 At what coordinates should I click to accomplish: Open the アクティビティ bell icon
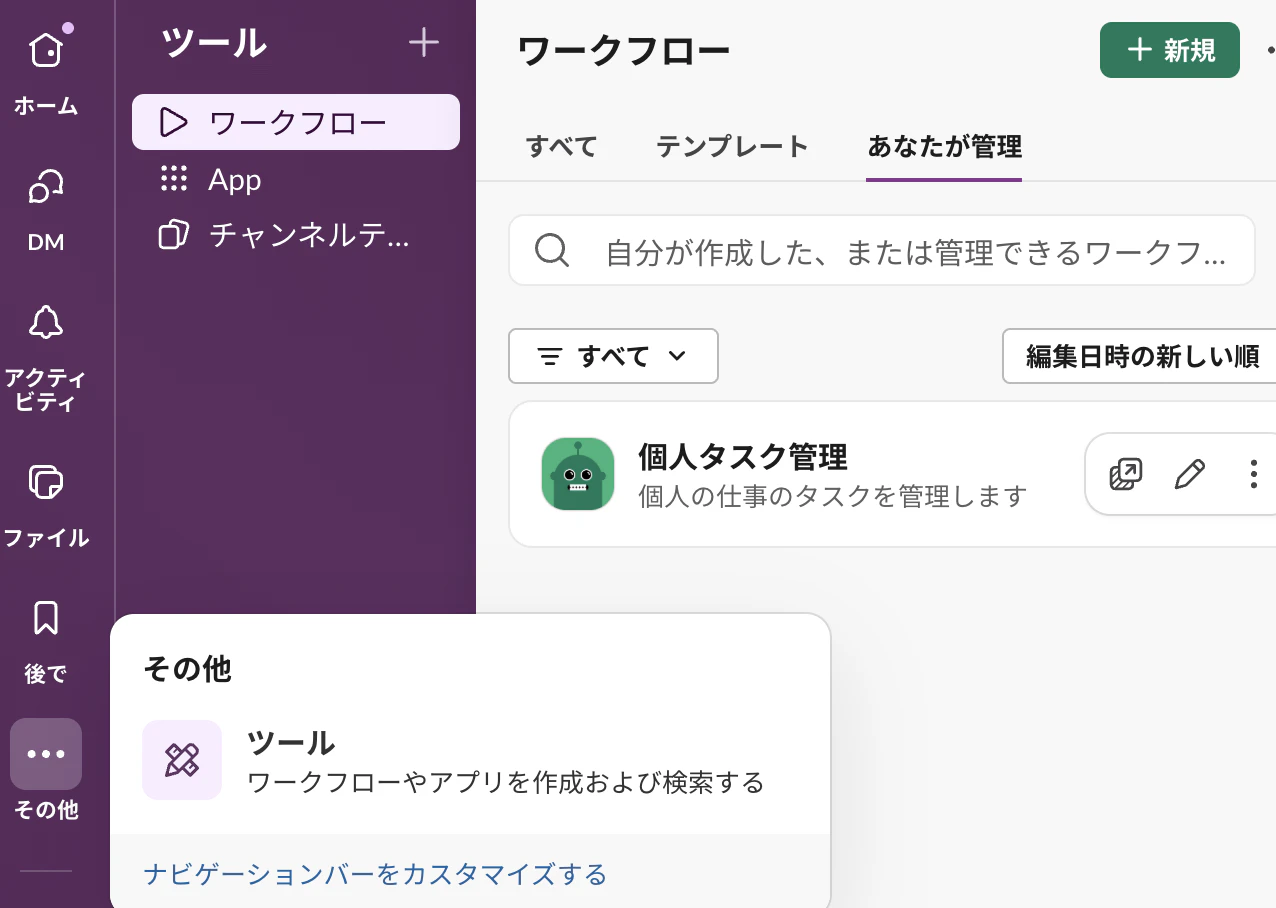pyautogui.click(x=46, y=323)
